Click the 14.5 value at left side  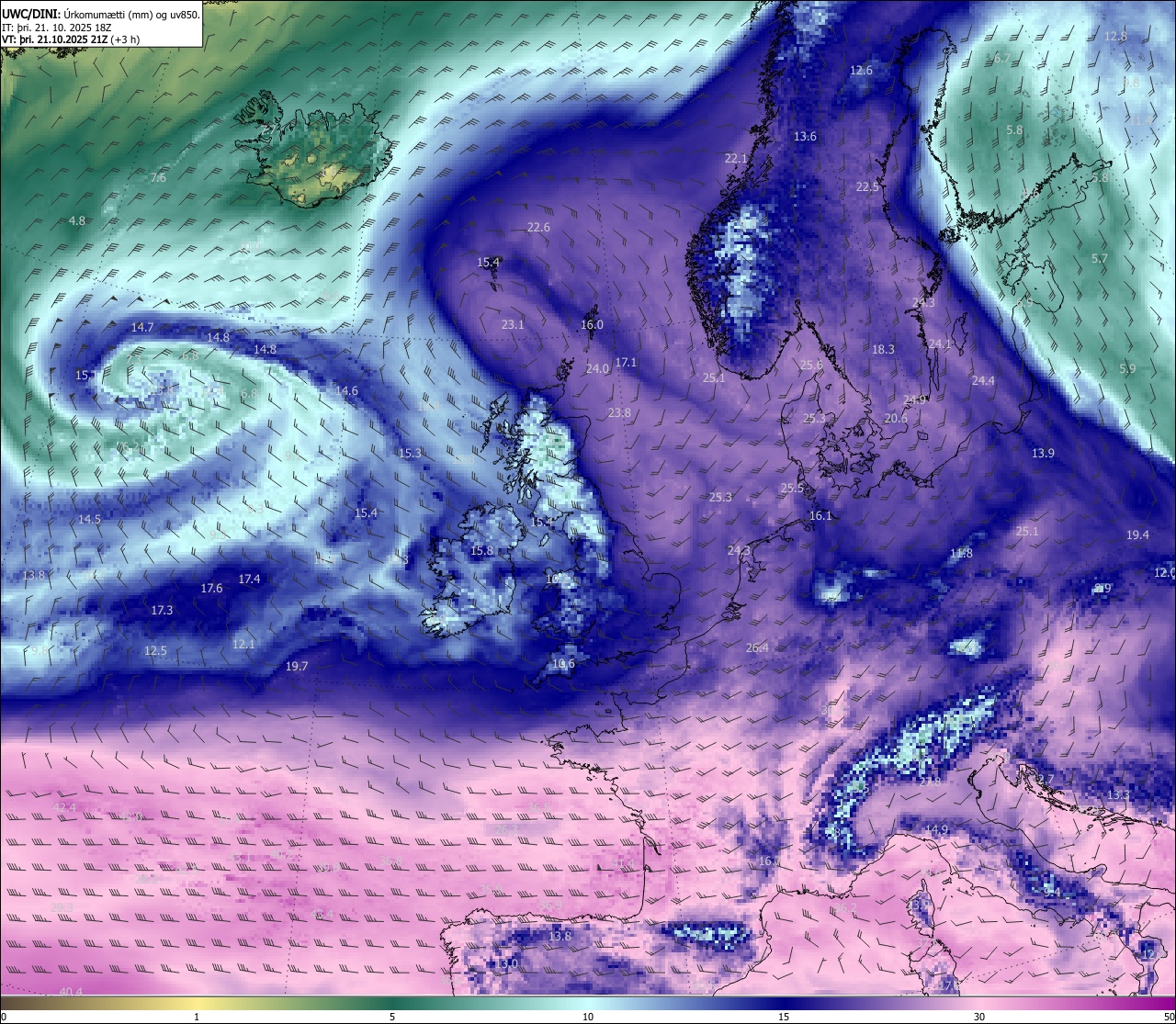[x=89, y=520]
